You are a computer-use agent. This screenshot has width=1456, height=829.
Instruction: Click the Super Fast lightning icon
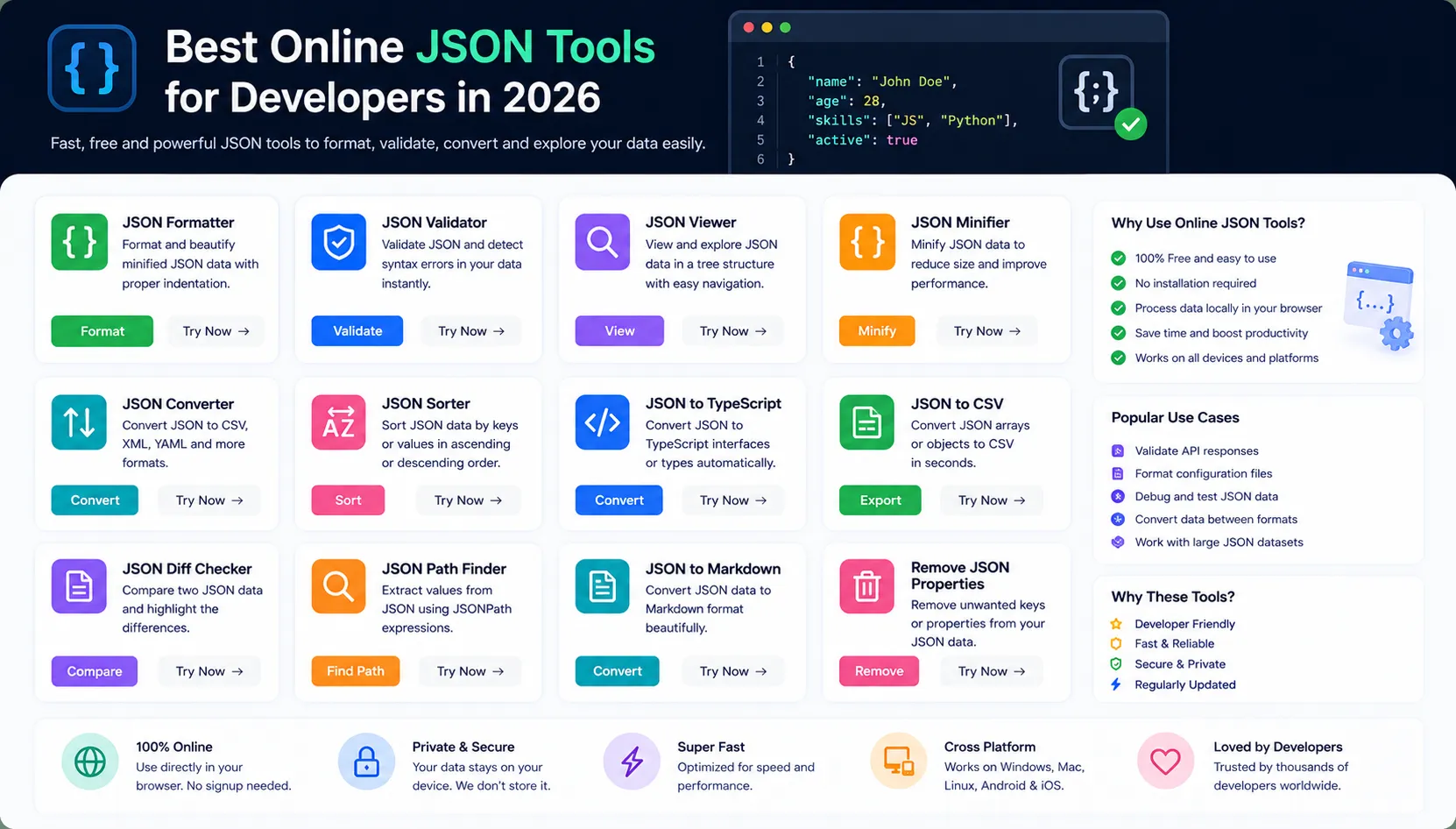[x=632, y=762]
